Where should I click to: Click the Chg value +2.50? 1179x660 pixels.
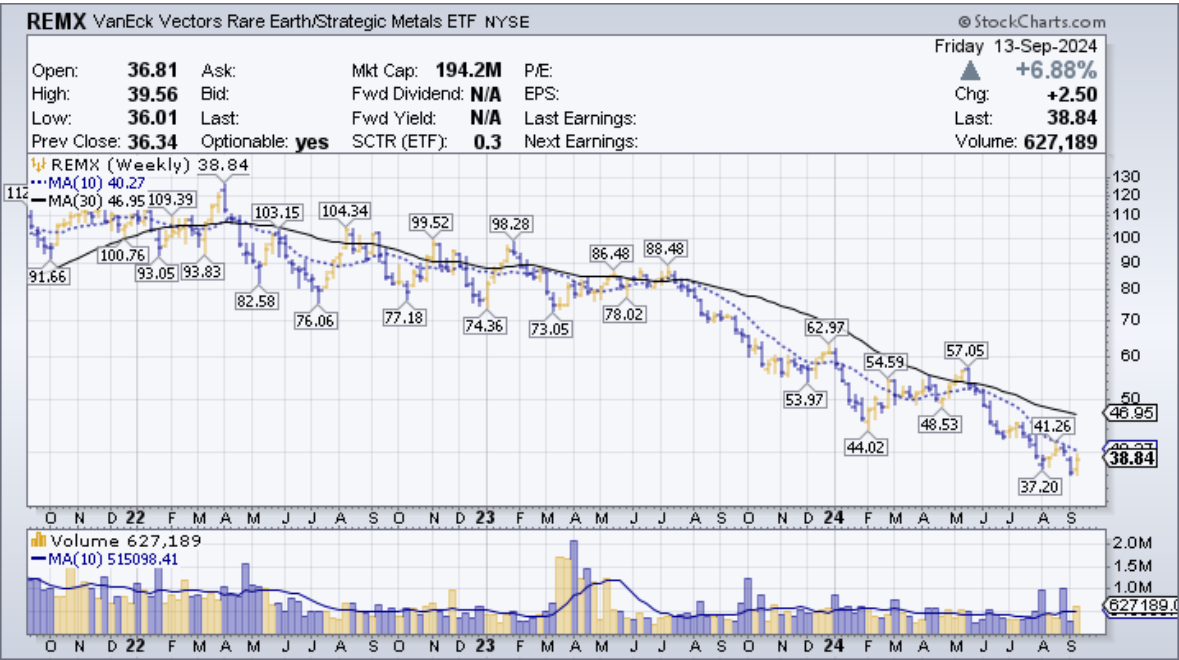[1071, 94]
